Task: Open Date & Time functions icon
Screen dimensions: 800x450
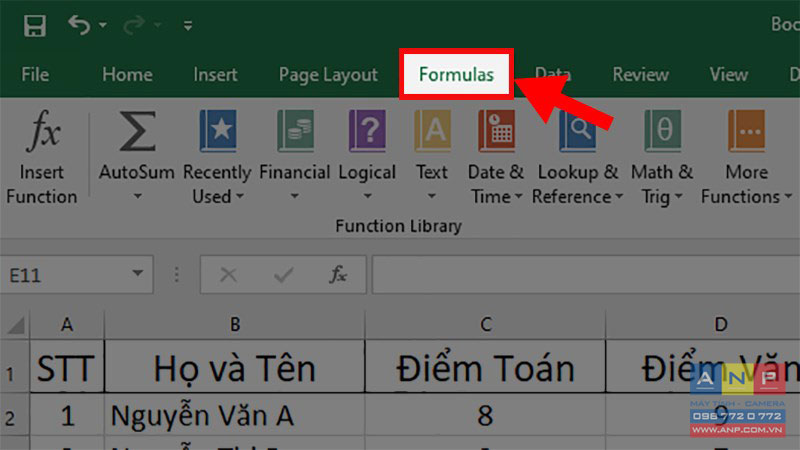Action: 496,131
